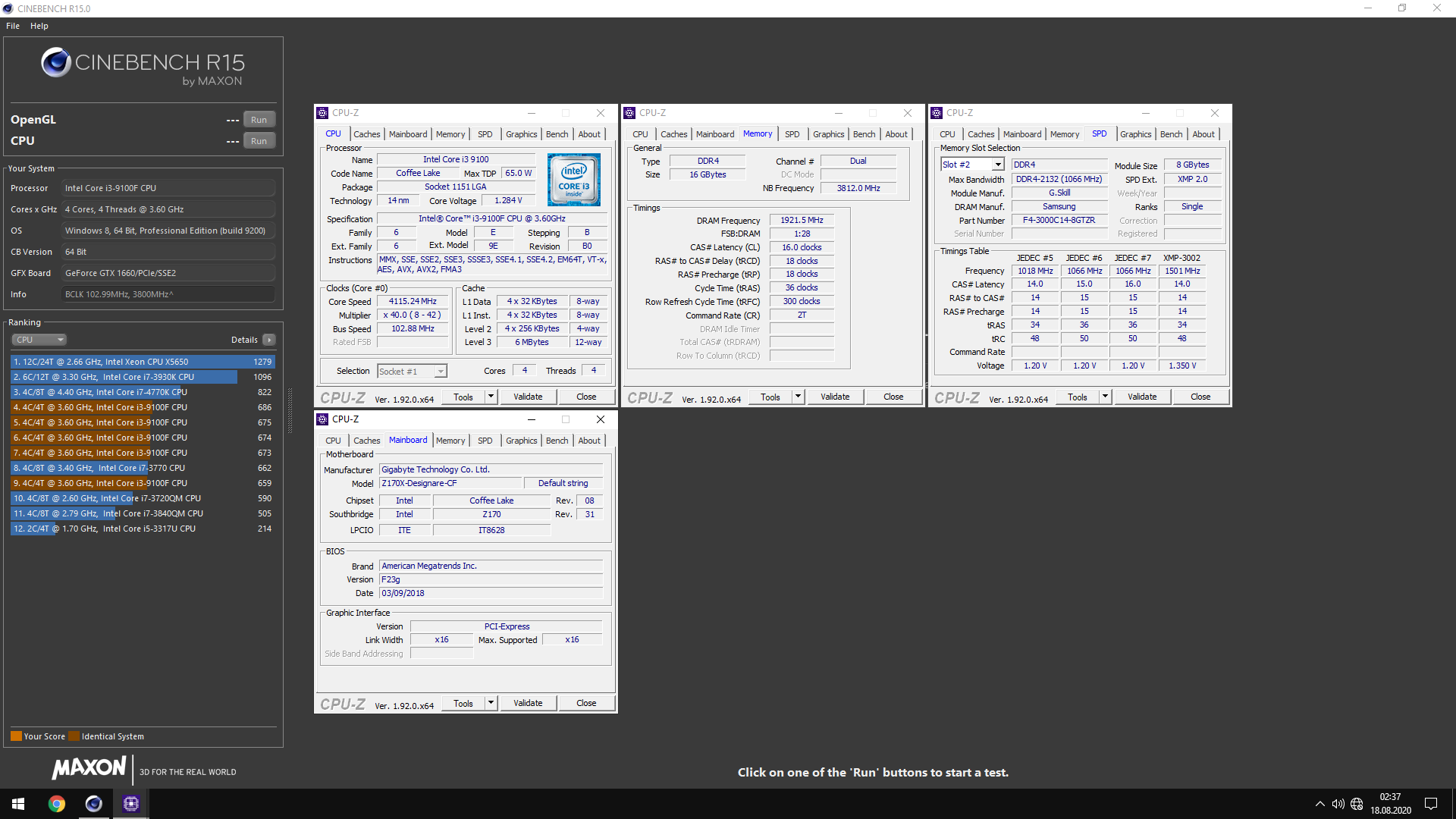Click the Details arrow button in Ranking
The width and height of the screenshot is (1456, 819).
pyautogui.click(x=269, y=340)
